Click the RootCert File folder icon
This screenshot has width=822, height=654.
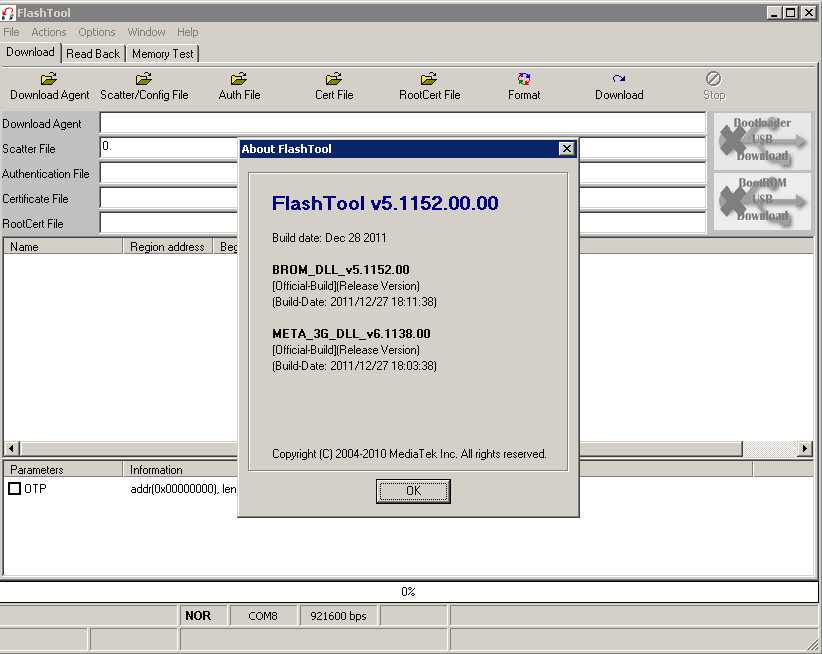pos(429,79)
